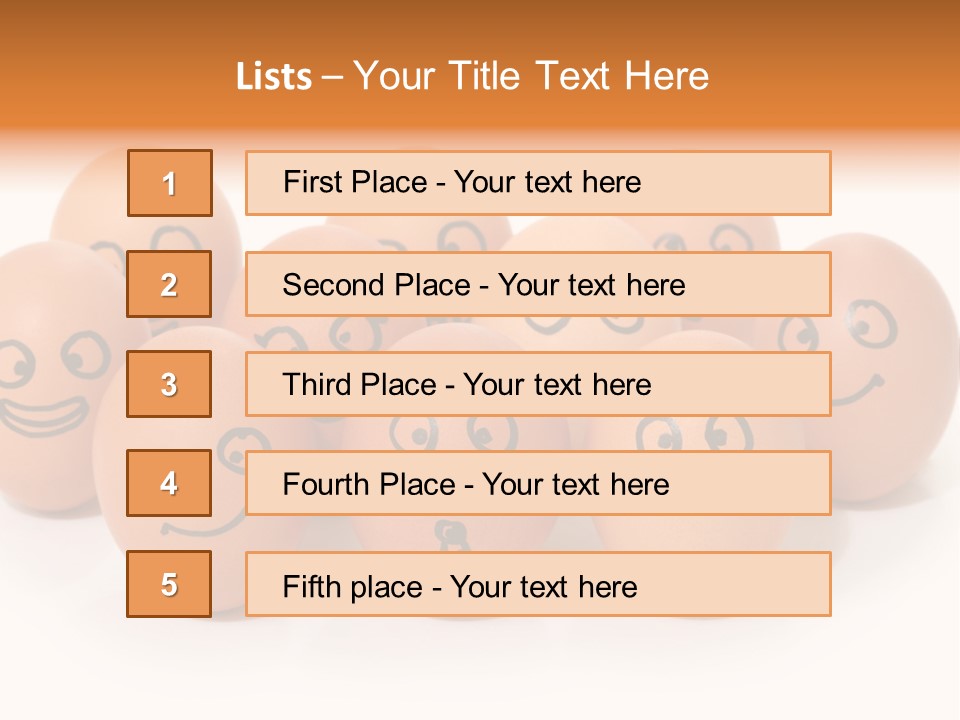Screen dimensions: 960x720
Task: Select the number 2 square
Action: coord(169,284)
